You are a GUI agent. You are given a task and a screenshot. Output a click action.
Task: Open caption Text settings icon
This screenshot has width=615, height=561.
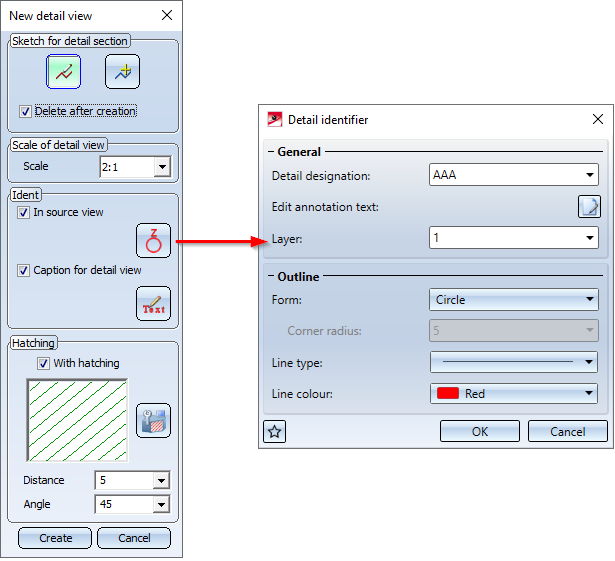(153, 304)
